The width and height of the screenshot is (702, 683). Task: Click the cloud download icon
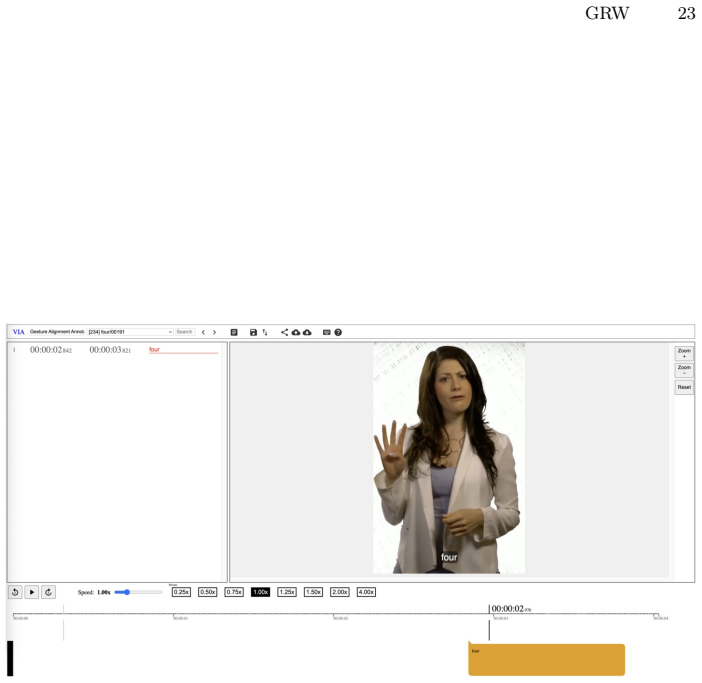[307, 332]
